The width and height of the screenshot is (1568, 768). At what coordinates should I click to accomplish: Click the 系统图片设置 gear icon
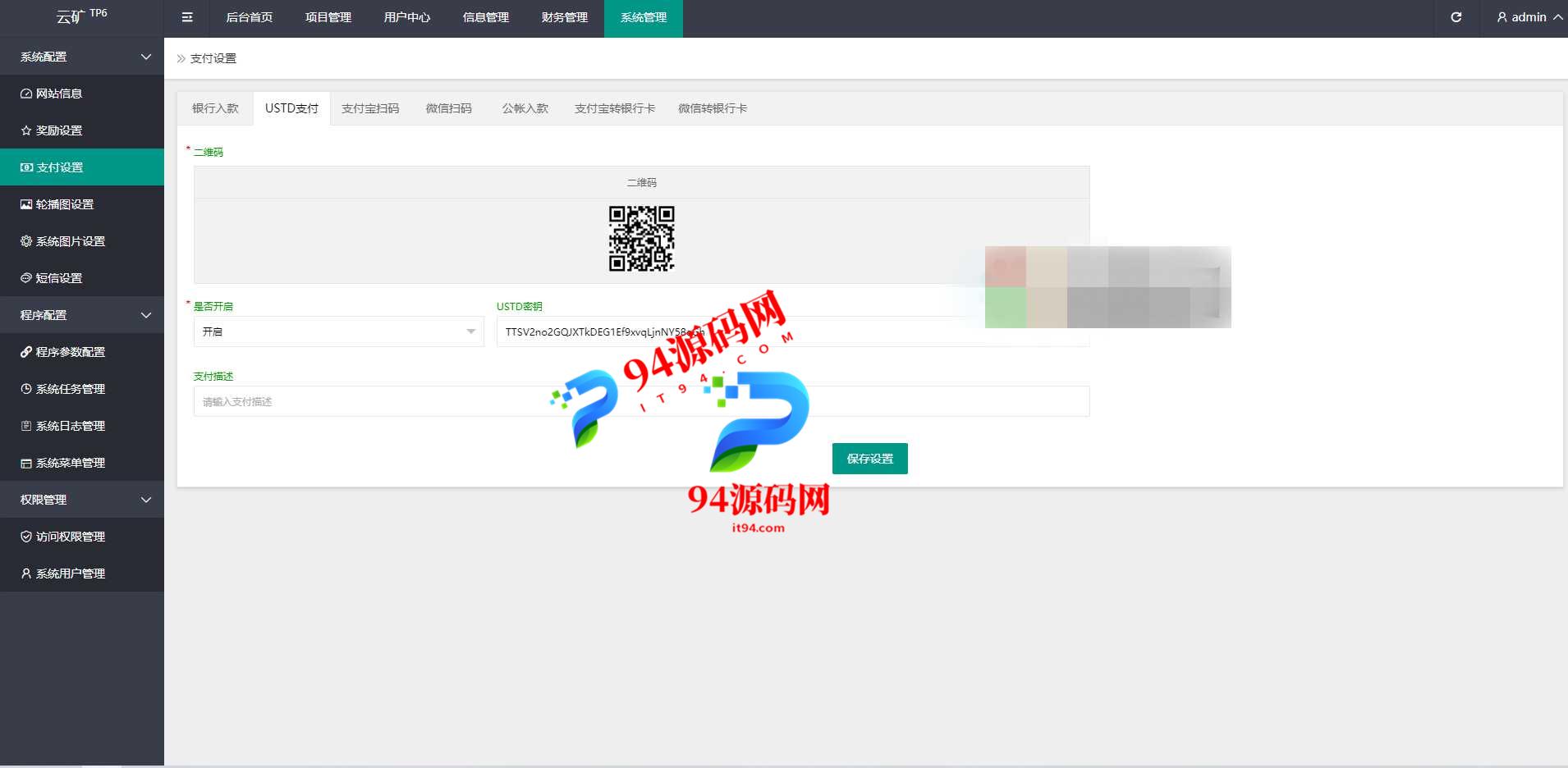click(x=26, y=241)
